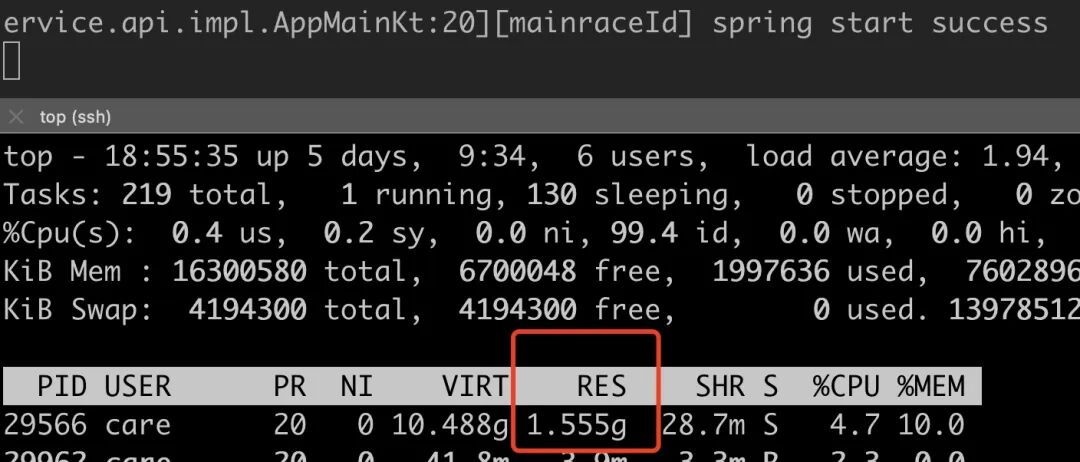Screen dimensions: 1080x462
Task: Click the time '18:55:35' in top header
Action: tap(172, 157)
